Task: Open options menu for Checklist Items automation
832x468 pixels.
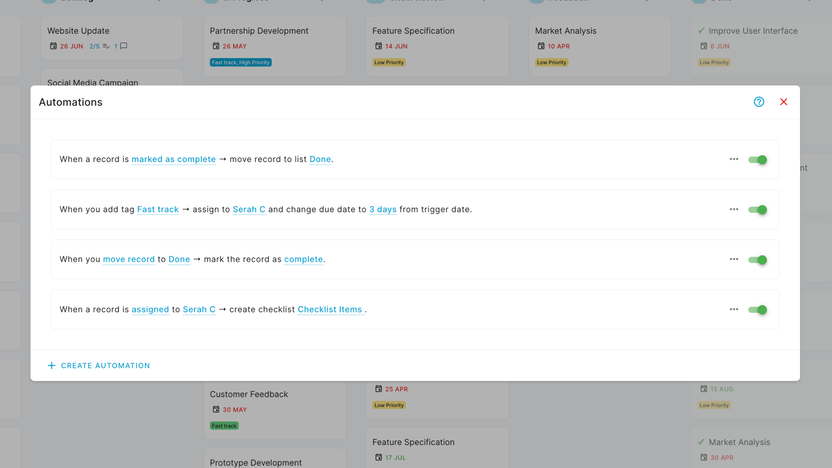Action: click(734, 309)
